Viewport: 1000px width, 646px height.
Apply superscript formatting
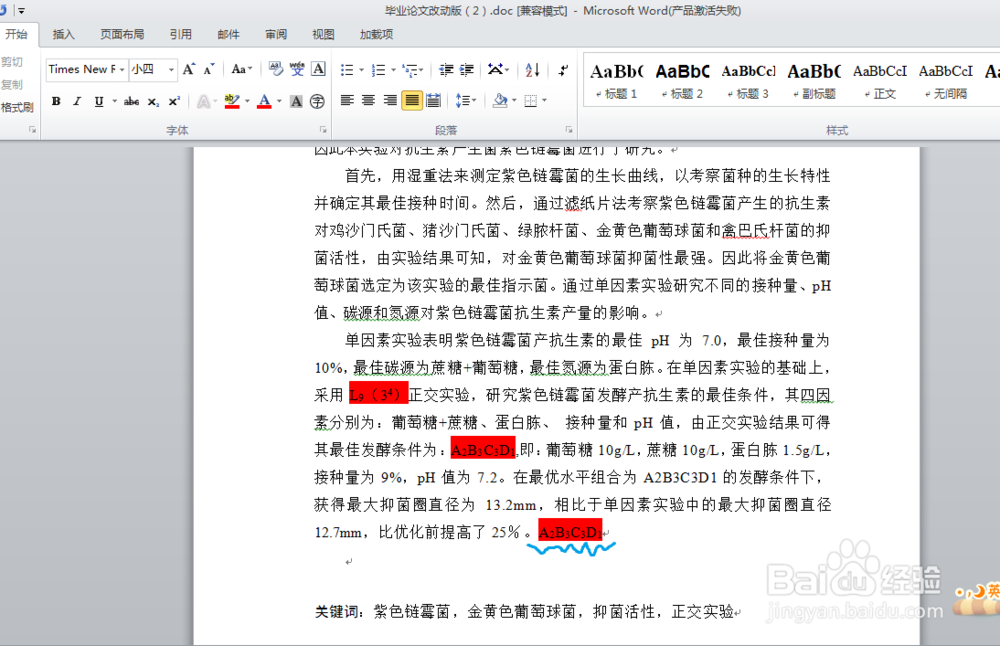[x=172, y=101]
